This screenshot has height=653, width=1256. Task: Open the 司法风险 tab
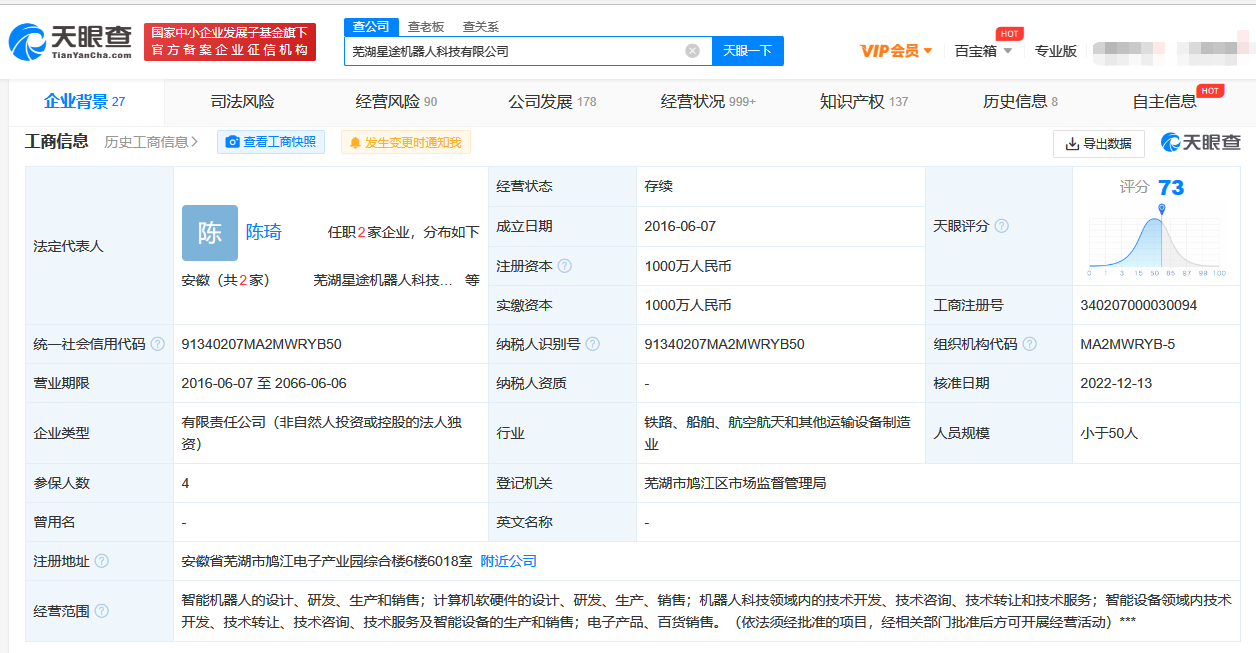coord(243,101)
